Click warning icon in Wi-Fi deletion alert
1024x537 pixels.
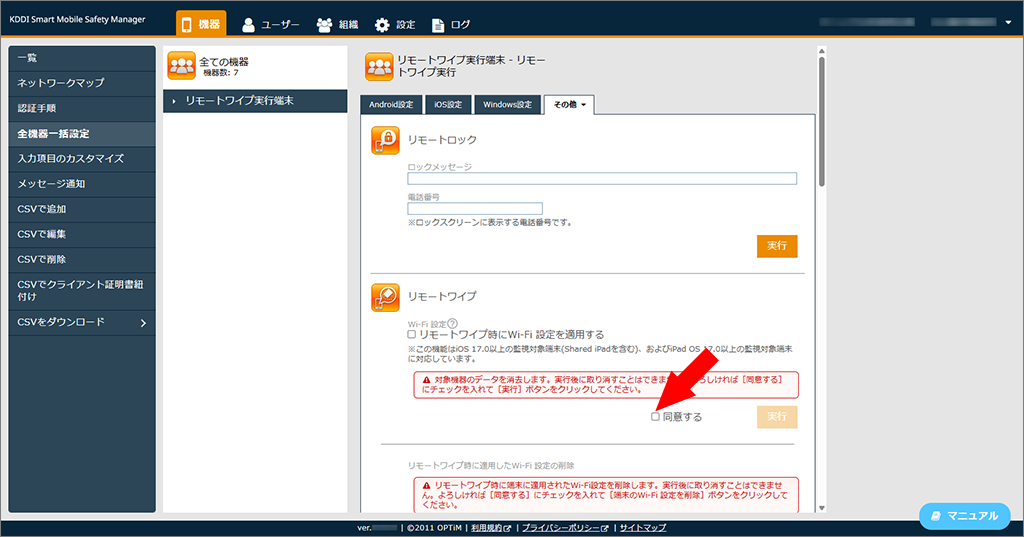[426, 485]
